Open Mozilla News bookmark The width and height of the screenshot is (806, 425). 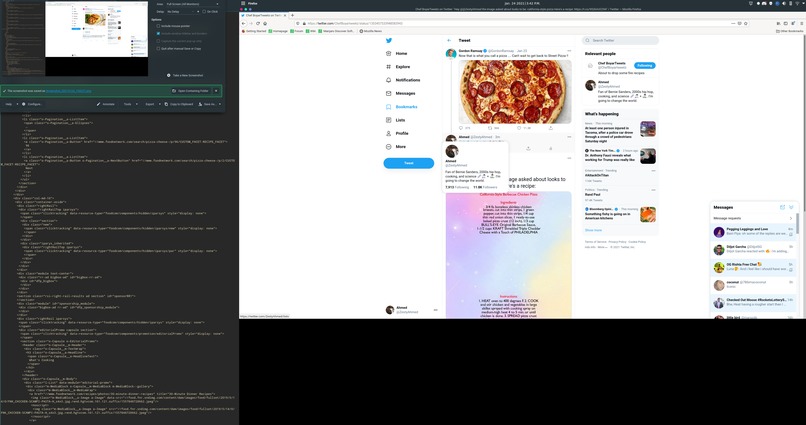point(371,31)
